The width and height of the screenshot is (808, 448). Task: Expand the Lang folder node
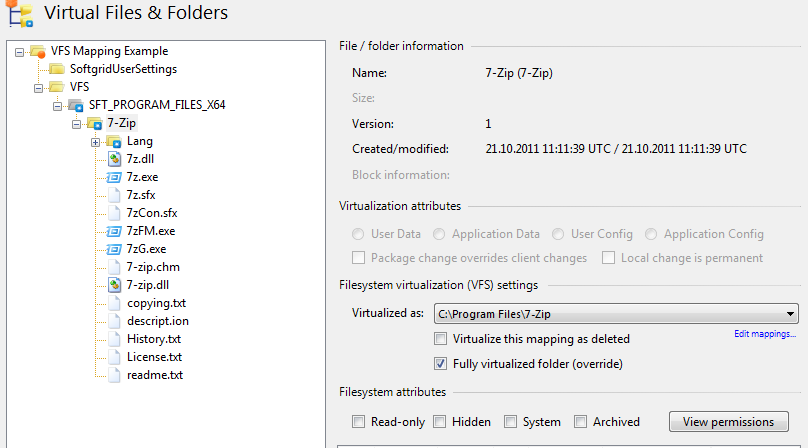coord(96,141)
